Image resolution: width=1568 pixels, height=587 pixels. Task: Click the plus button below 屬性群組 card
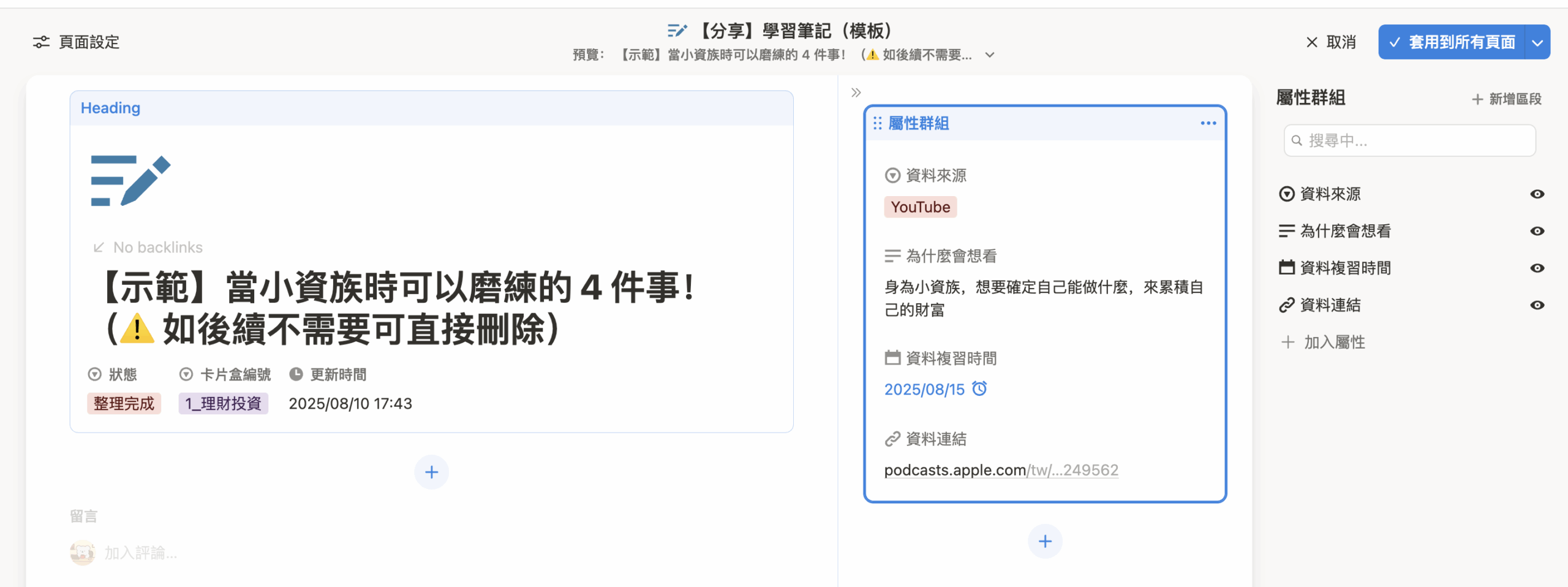(1044, 541)
